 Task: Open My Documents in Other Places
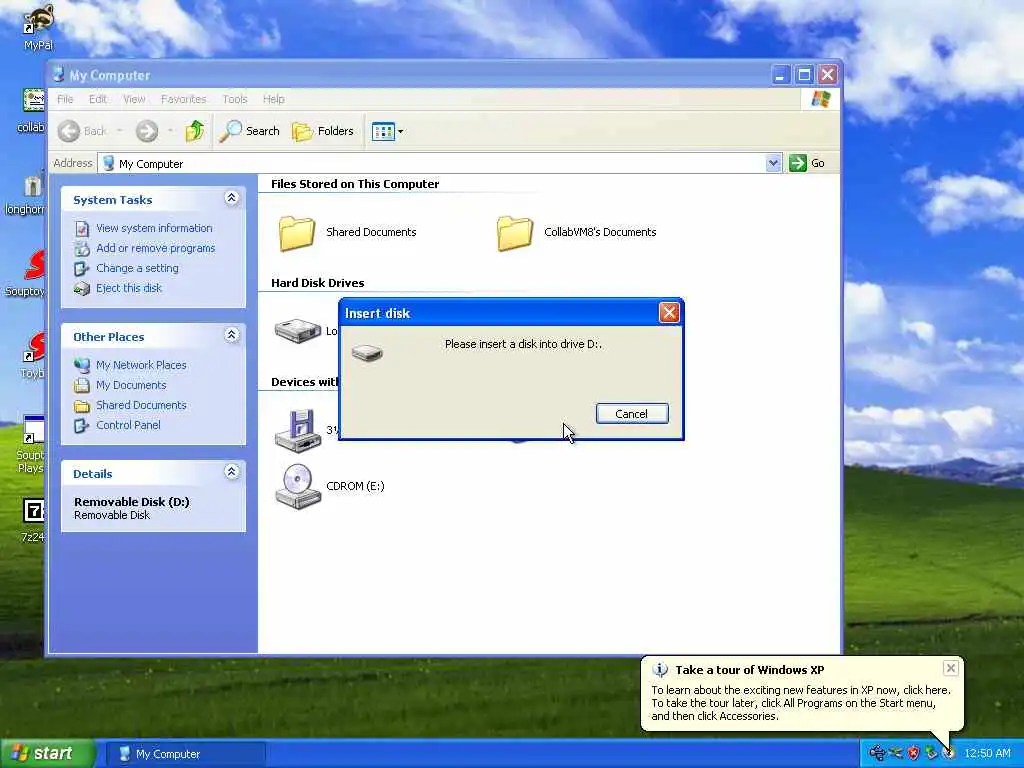tap(131, 385)
